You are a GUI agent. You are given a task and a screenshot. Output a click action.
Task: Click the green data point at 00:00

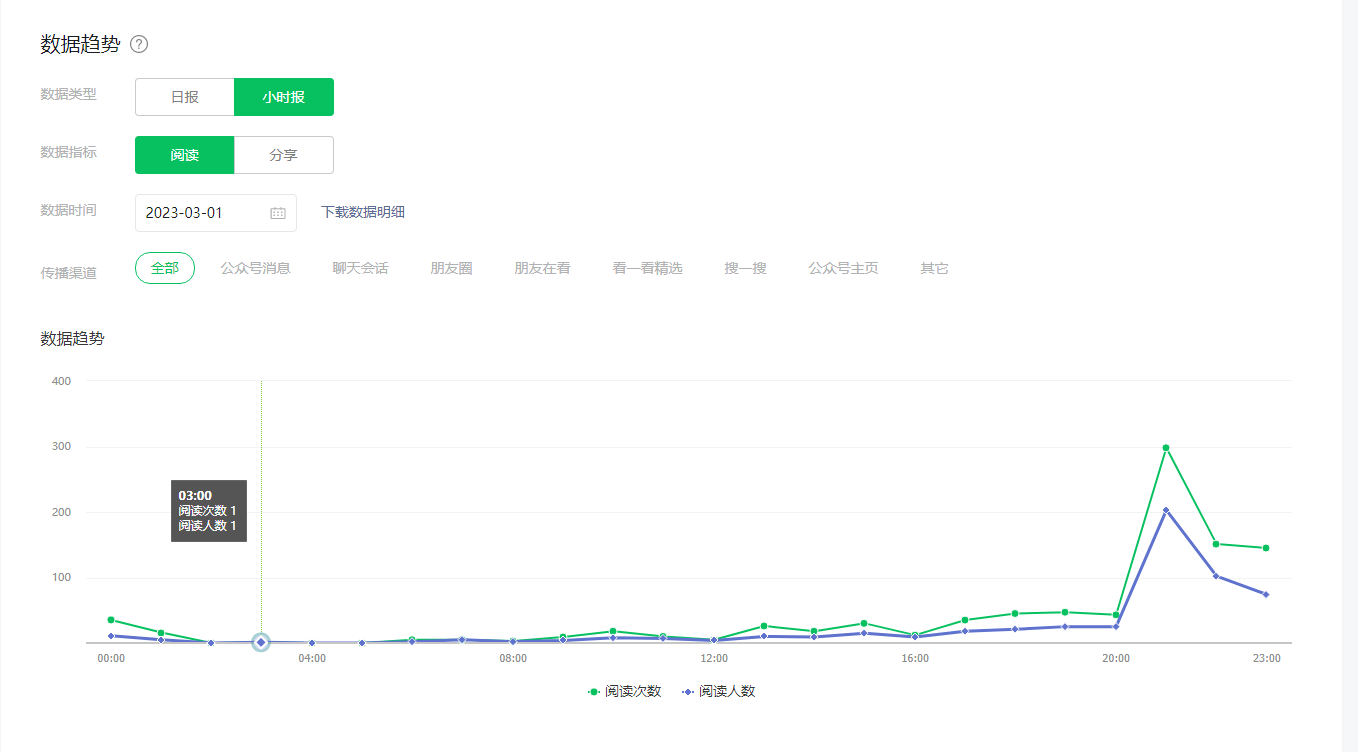tap(111, 620)
